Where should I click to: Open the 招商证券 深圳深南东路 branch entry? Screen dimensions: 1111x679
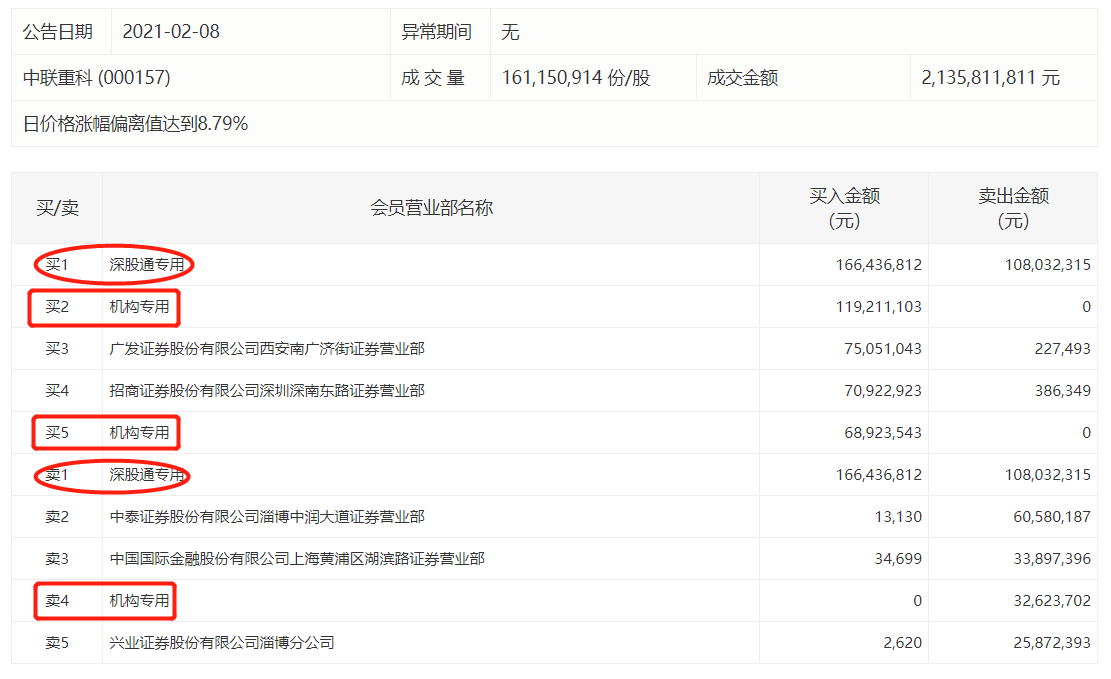point(267,391)
